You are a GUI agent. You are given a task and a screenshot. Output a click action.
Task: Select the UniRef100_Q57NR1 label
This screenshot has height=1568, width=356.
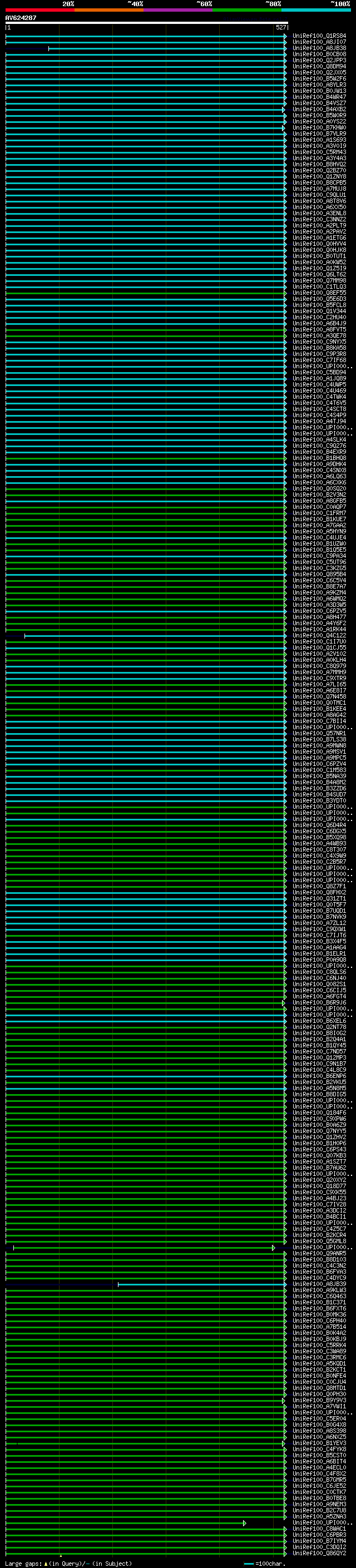[319, 734]
